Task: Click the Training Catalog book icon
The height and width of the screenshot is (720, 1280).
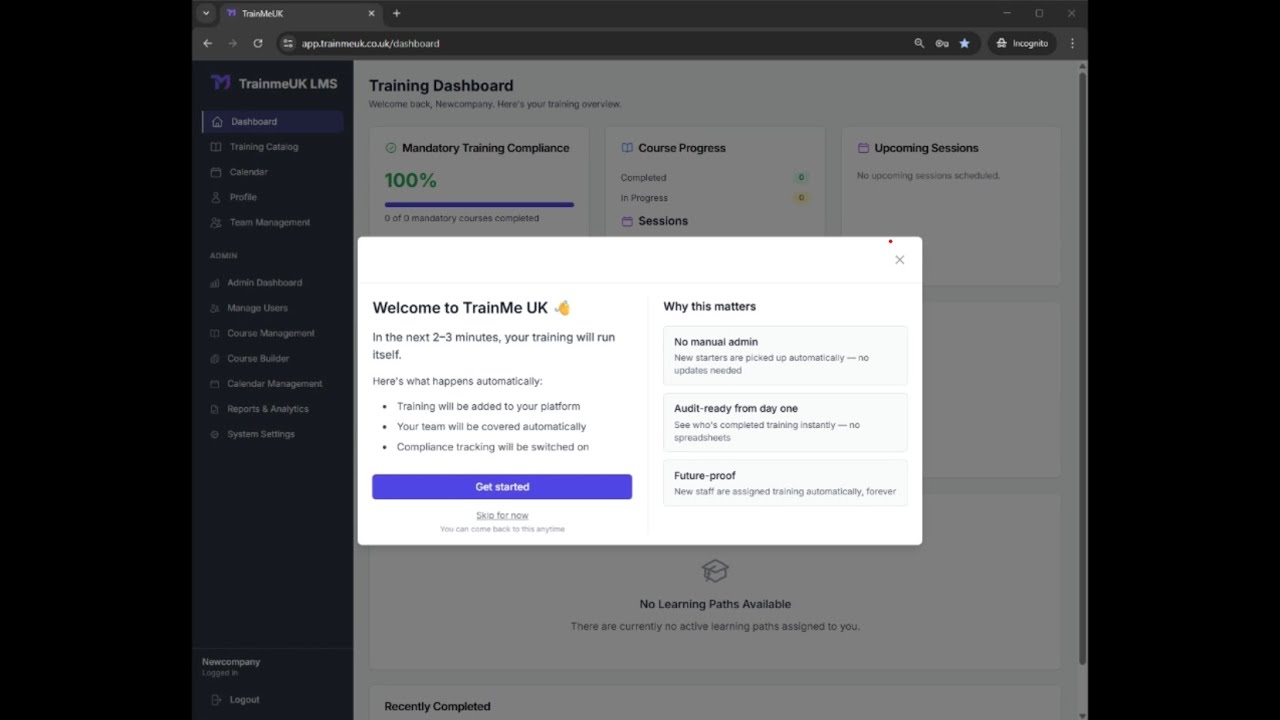Action: pyautogui.click(x=216, y=147)
